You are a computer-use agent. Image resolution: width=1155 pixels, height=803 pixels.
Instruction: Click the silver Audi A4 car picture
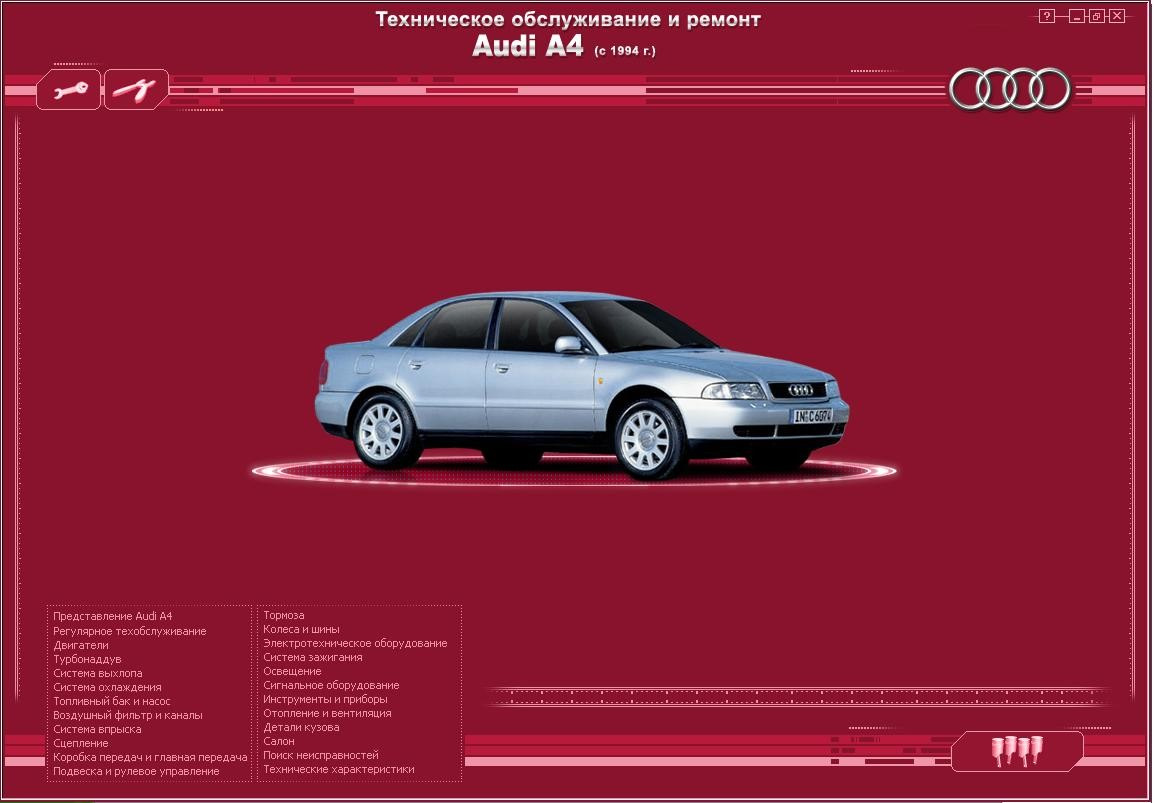[582, 385]
